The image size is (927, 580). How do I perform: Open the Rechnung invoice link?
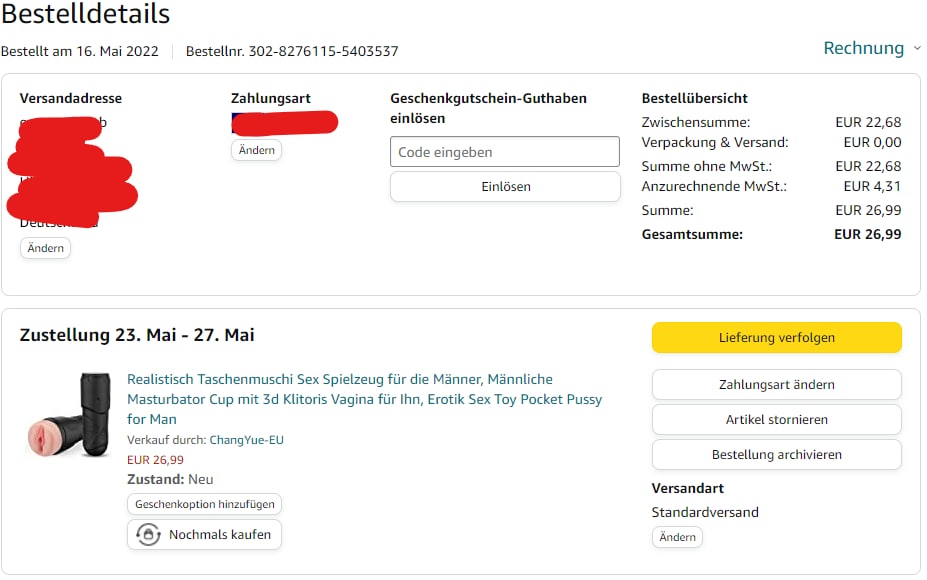(x=863, y=48)
